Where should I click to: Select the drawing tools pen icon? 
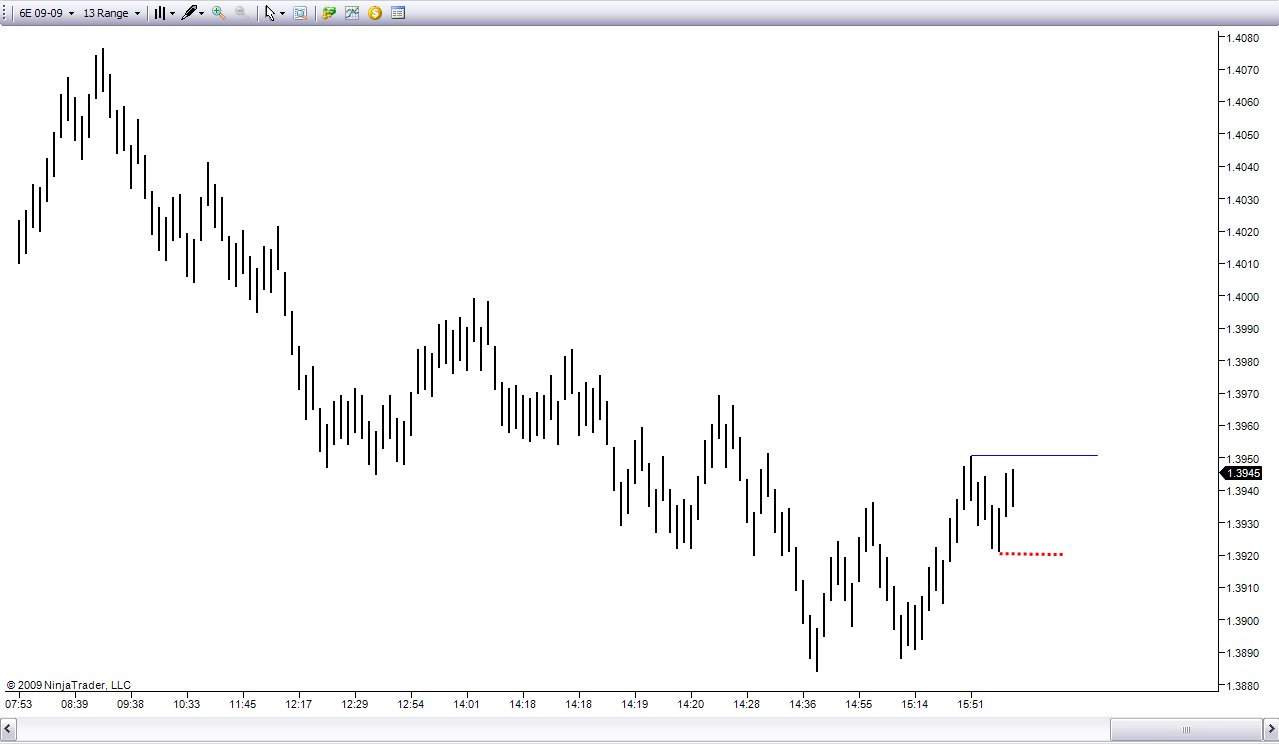point(188,13)
